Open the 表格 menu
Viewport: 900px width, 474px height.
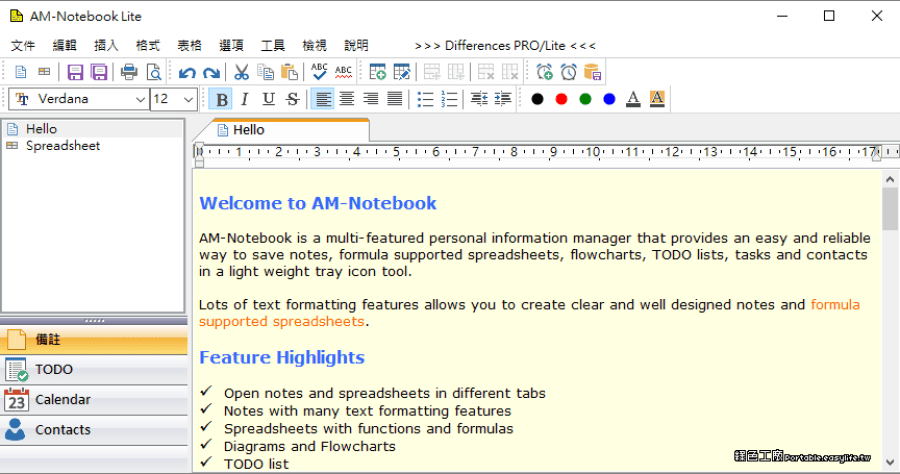pyautogui.click(x=189, y=45)
